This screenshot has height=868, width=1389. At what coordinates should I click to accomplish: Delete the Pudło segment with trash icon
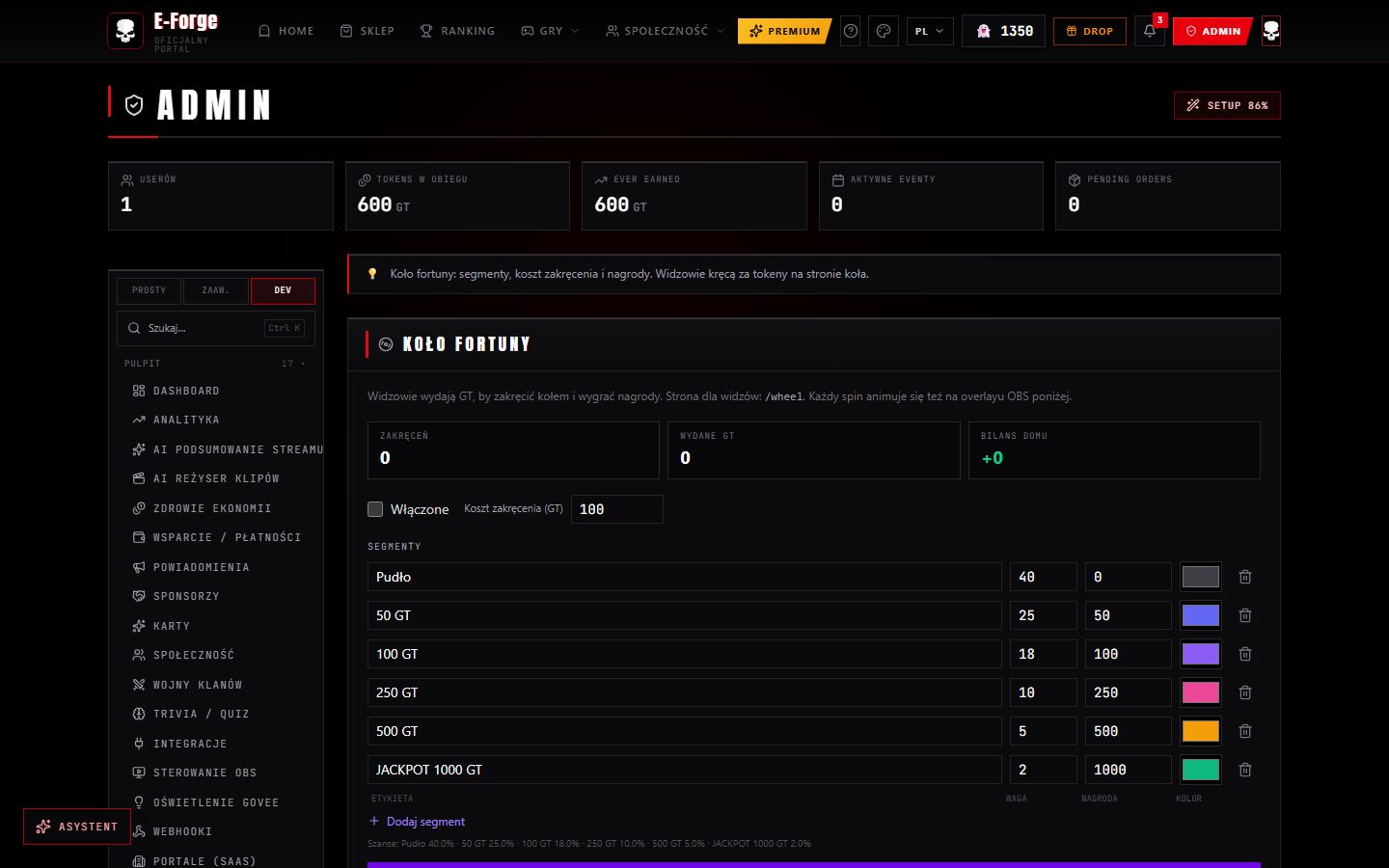click(1245, 577)
